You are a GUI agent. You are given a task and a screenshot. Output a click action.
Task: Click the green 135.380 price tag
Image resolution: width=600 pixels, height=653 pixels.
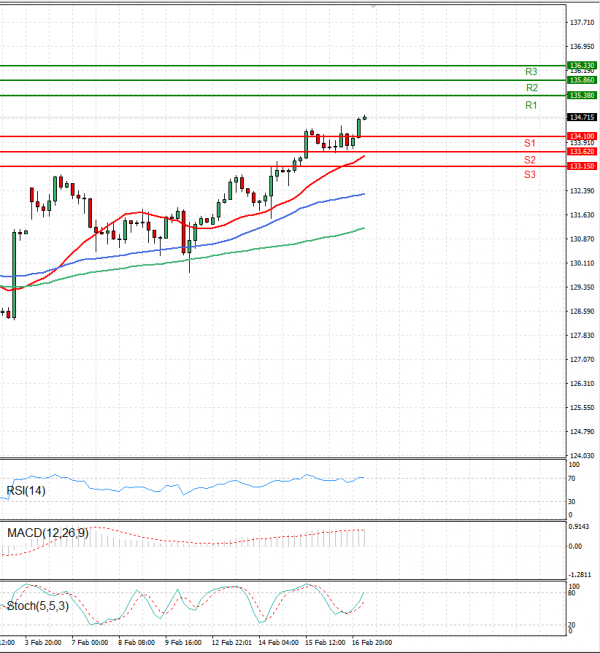pyautogui.click(x=582, y=95)
